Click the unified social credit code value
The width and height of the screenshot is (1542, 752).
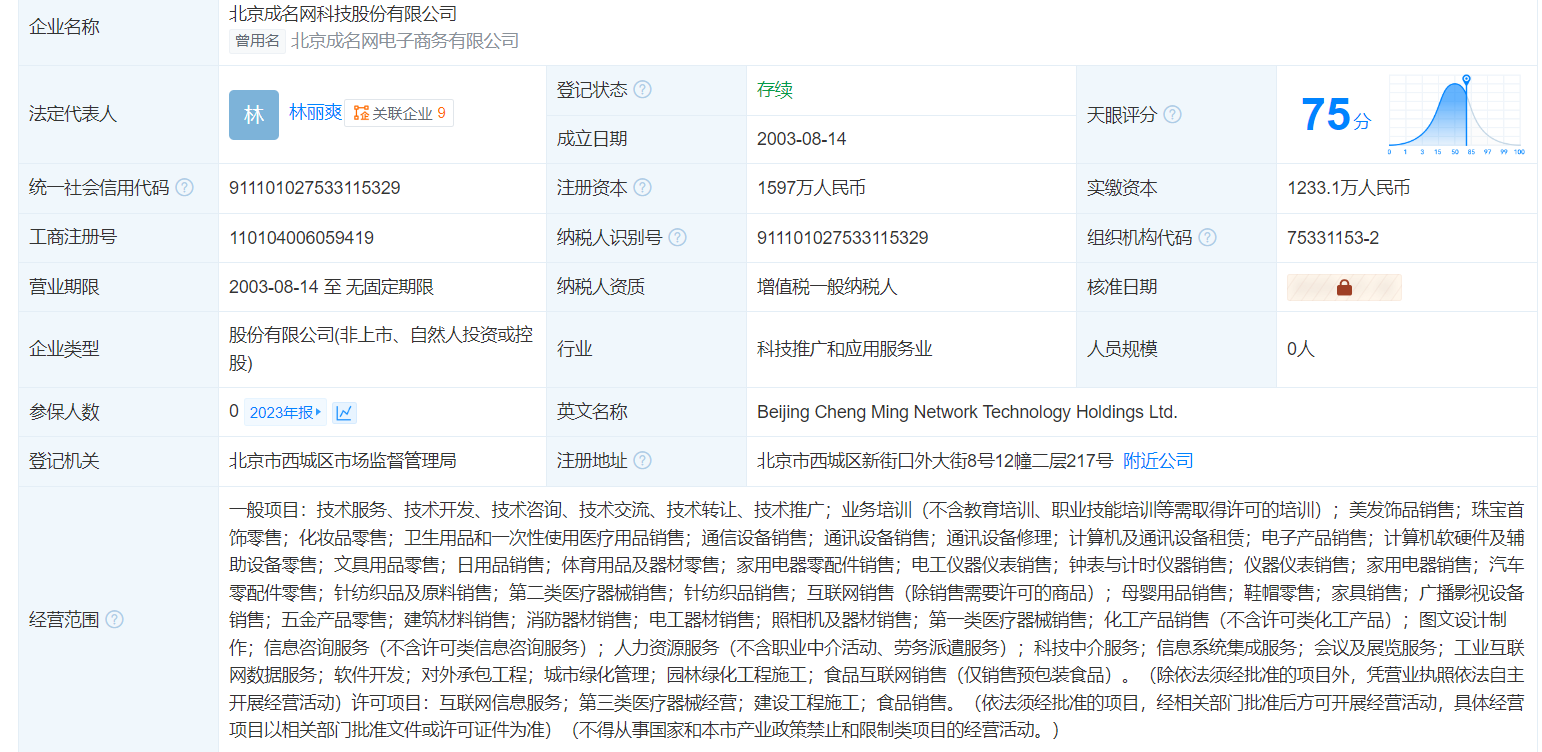[x=315, y=188]
